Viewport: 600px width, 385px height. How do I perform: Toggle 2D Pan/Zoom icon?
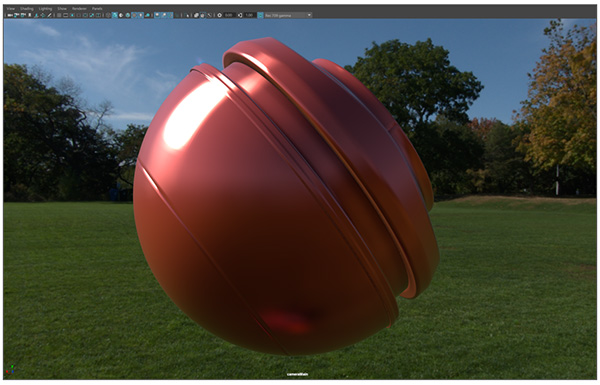tap(43, 15)
